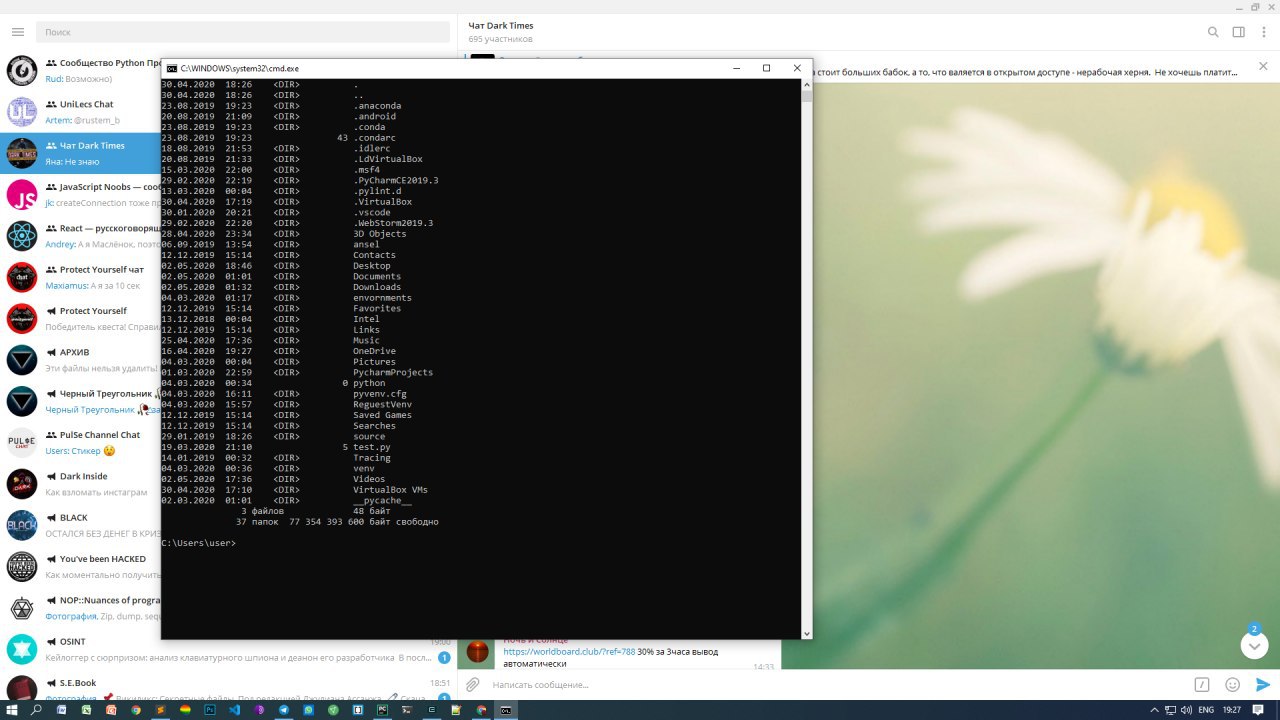The image size is (1280, 720).
Task: Open the taskbar clock 19:27
Action: coord(1232,710)
